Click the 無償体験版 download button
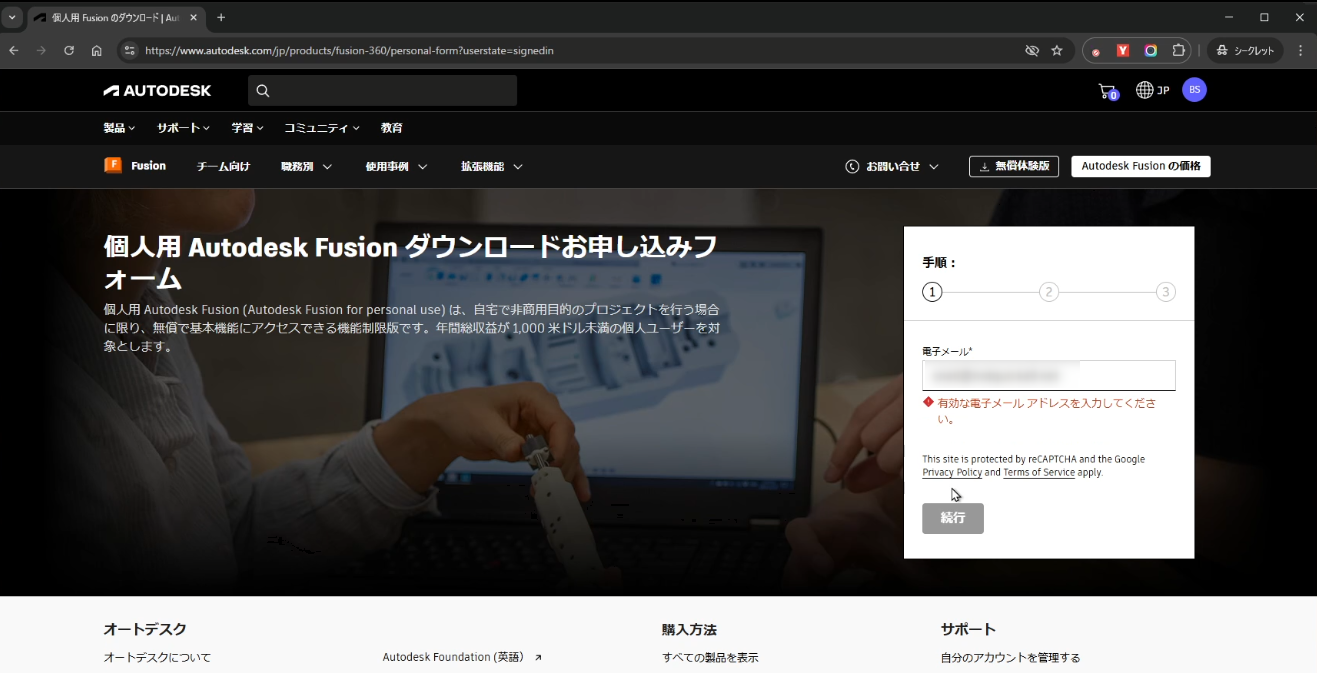 [1014, 166]
